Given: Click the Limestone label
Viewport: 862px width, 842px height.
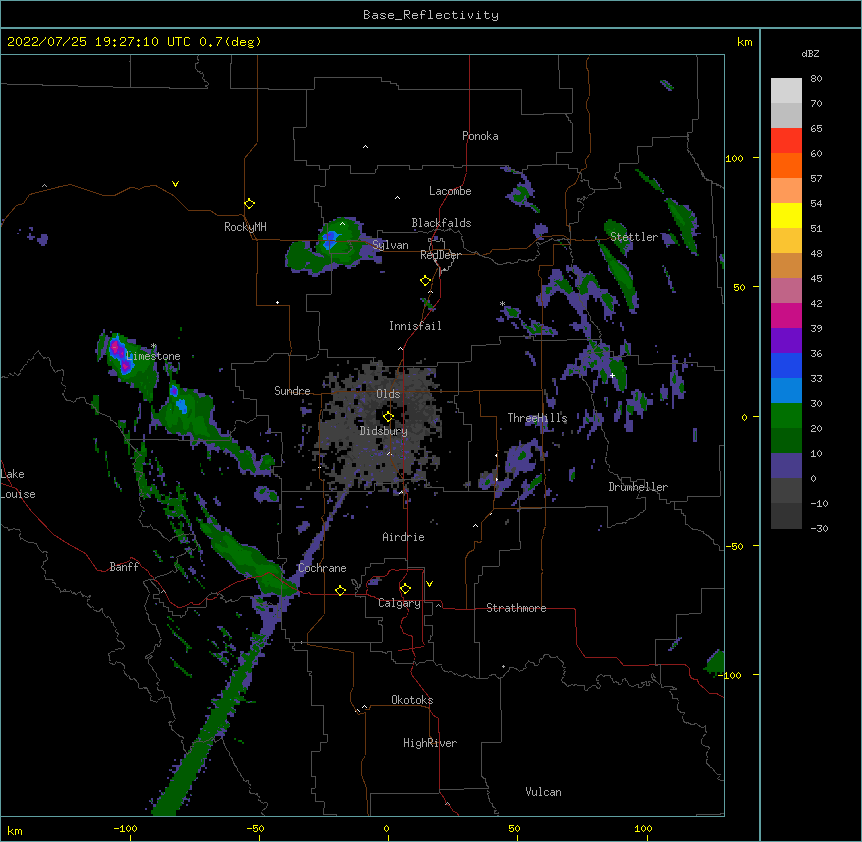Looking at the screenshot, I should [153, 356].
